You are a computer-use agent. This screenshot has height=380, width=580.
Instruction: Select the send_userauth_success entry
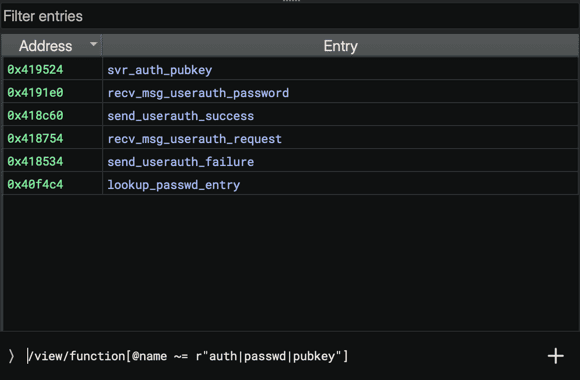(181, 116)
